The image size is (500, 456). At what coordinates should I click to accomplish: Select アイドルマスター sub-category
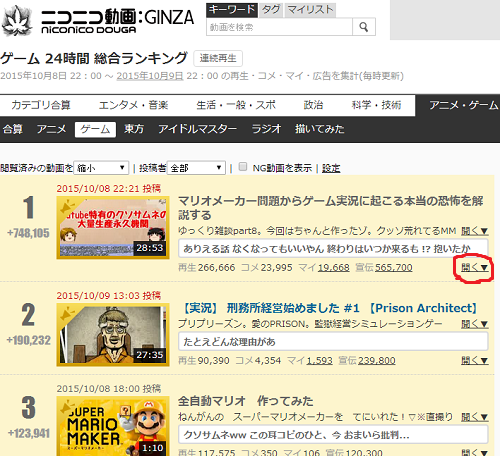pos(197,129)
